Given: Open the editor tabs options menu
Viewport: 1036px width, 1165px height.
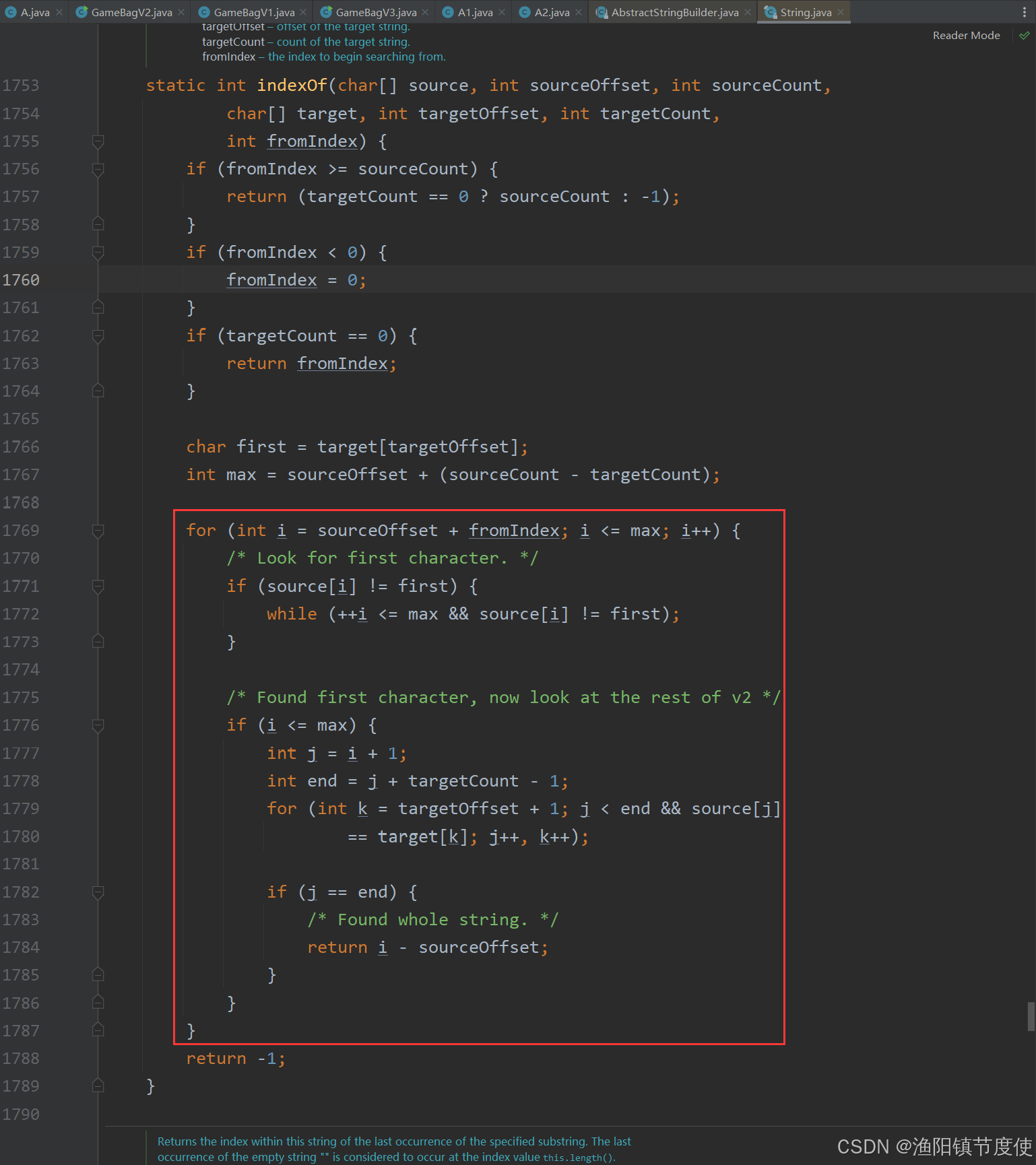Looking at the screenshot, I should 1025,12.
